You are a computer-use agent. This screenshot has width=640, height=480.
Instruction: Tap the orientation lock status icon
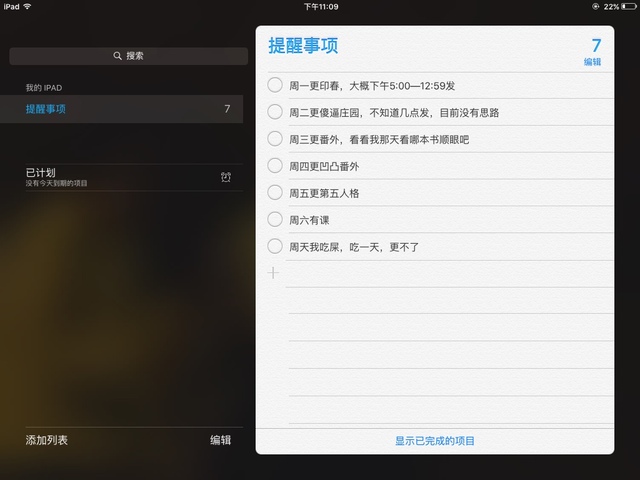click(596, 7)
